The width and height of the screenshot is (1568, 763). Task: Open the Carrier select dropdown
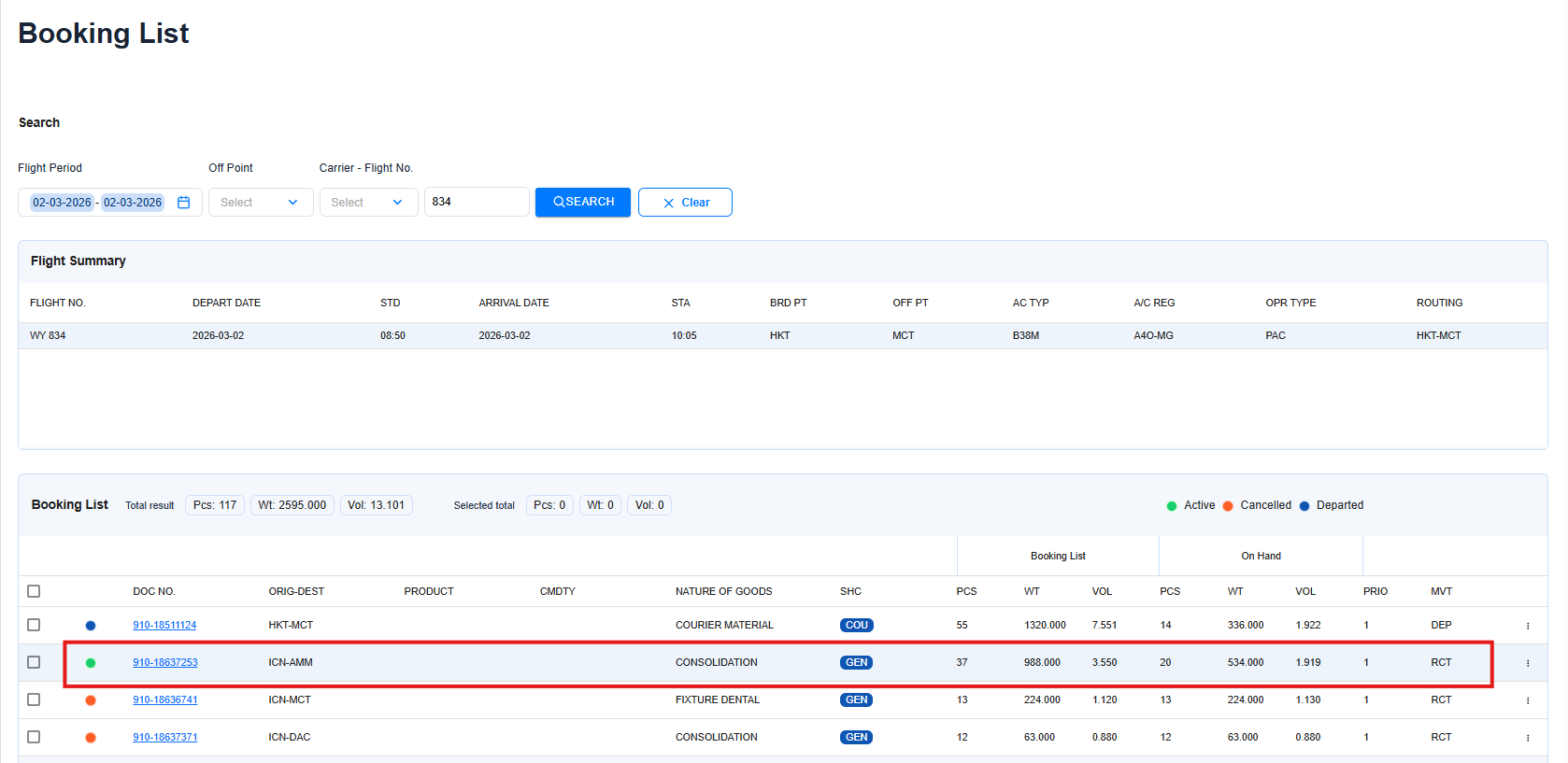point(368,203)
